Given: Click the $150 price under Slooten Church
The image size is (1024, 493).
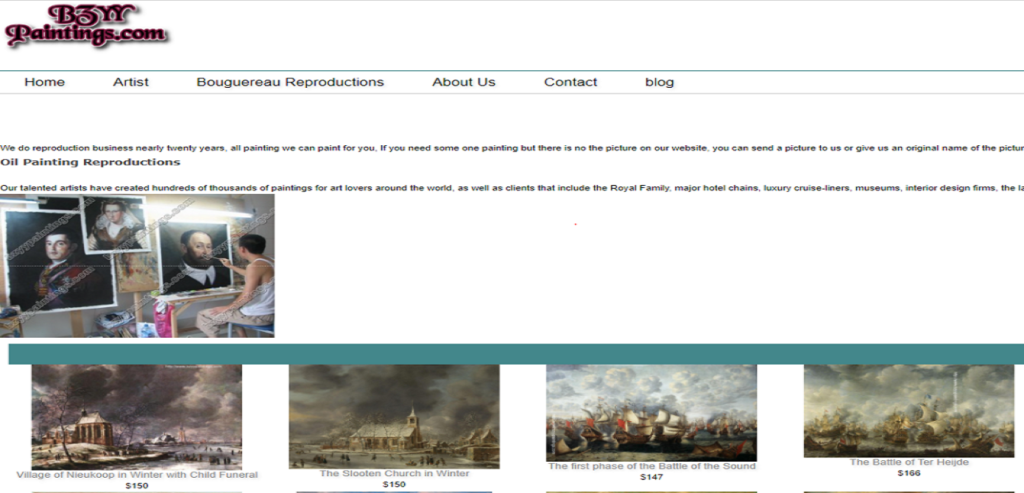Looking at the screenshot, I should coord(394,485).
